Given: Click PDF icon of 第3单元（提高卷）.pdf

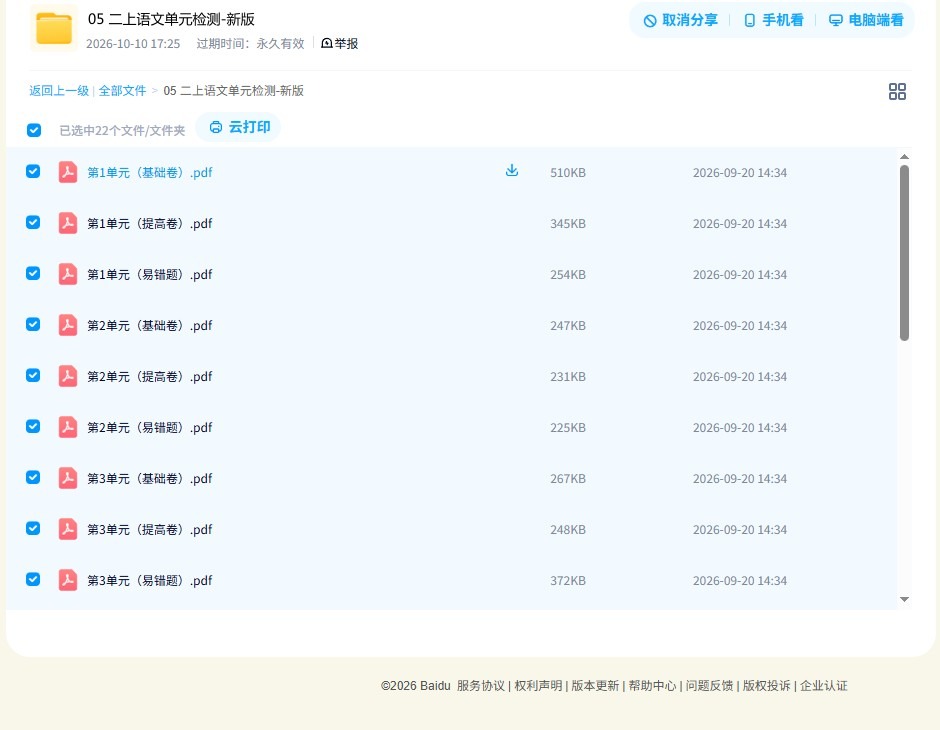Looking at the screenshot, I should 68,529.
